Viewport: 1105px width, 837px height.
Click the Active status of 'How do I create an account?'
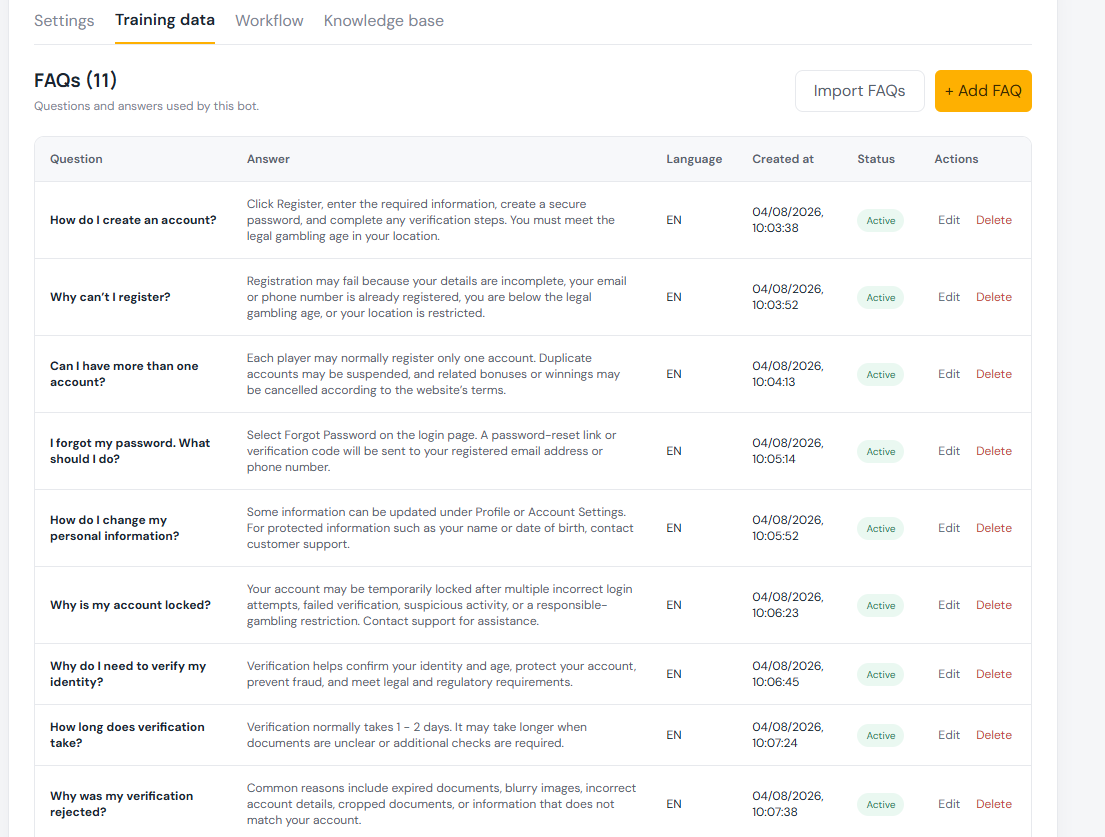click(880, 221)
